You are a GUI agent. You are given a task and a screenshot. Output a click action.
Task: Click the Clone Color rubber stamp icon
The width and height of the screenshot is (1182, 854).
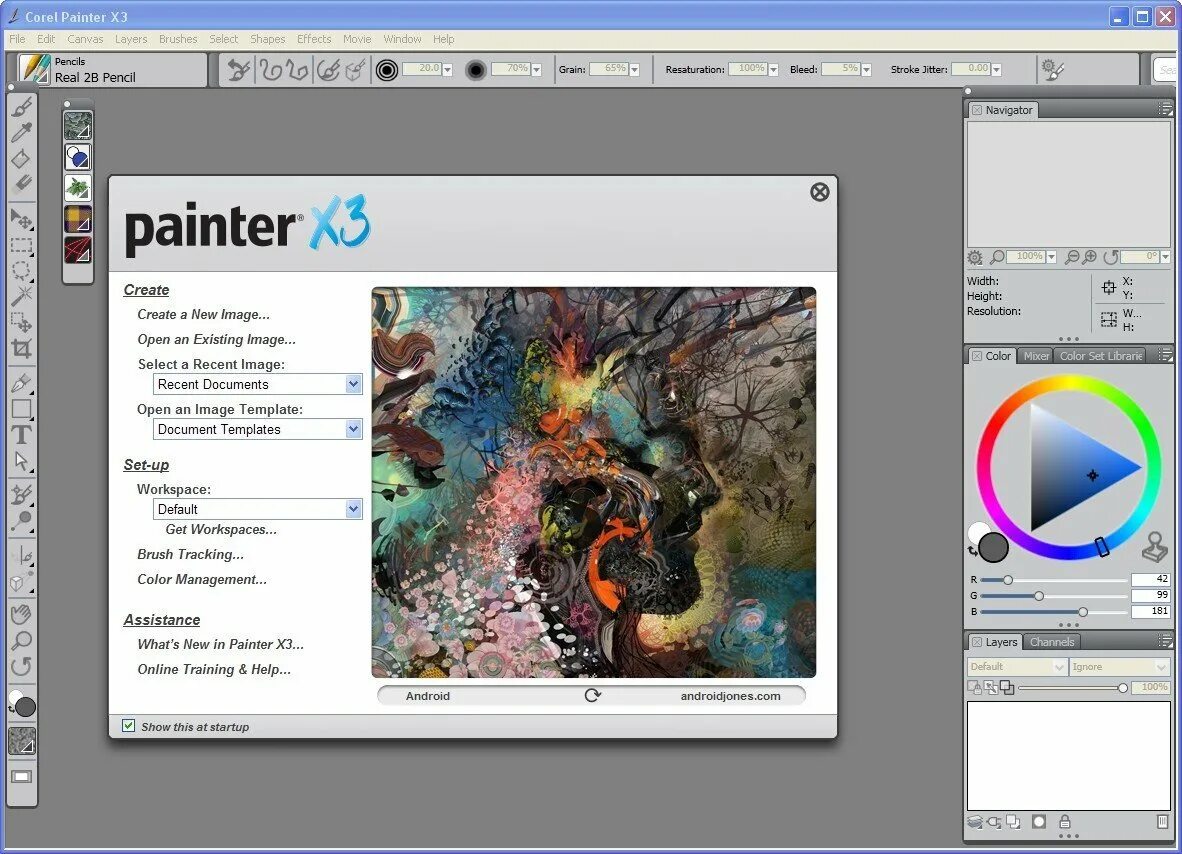click(x=1154, y=548)
